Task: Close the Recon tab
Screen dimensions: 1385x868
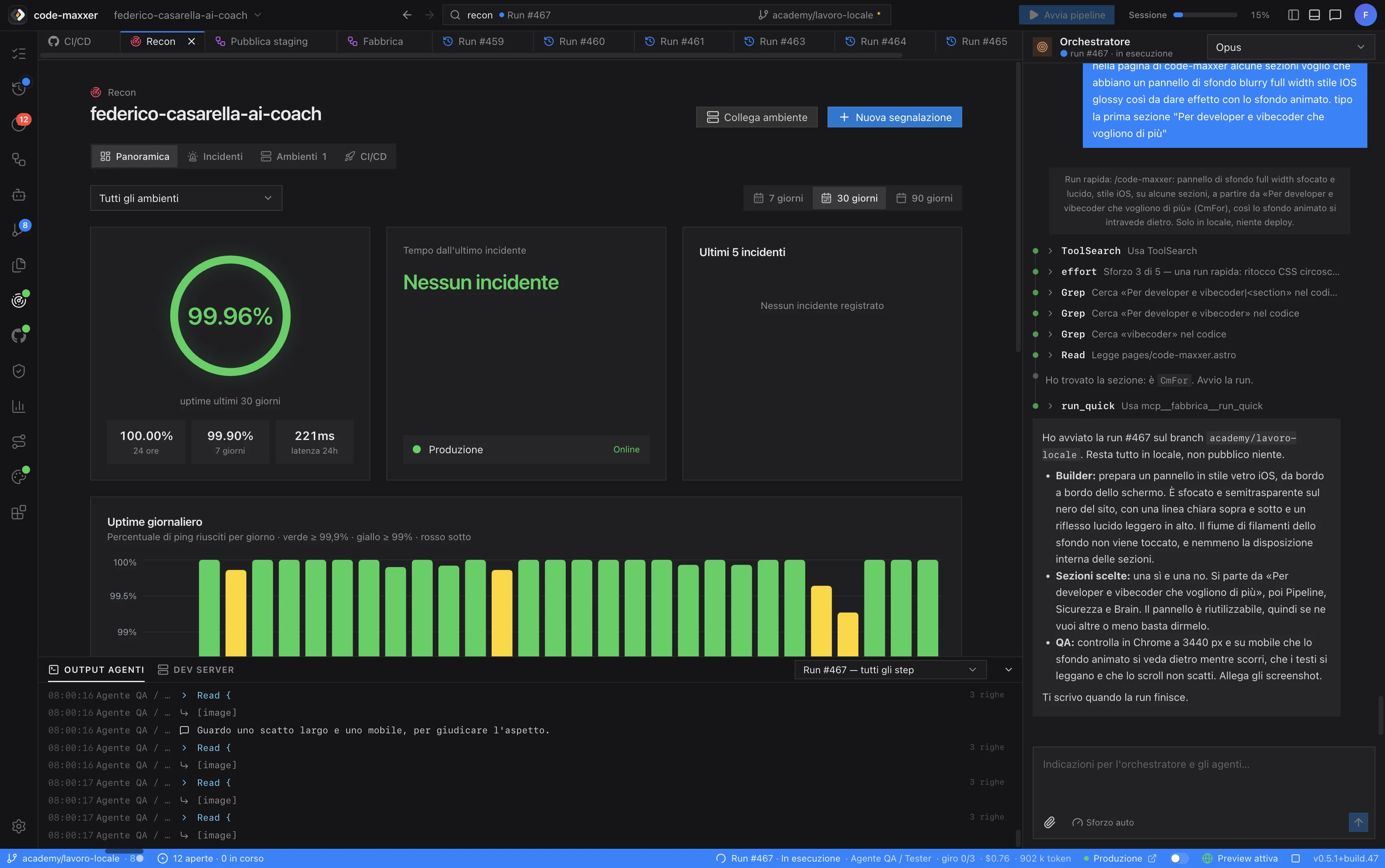Action: (x=192, y=41)
